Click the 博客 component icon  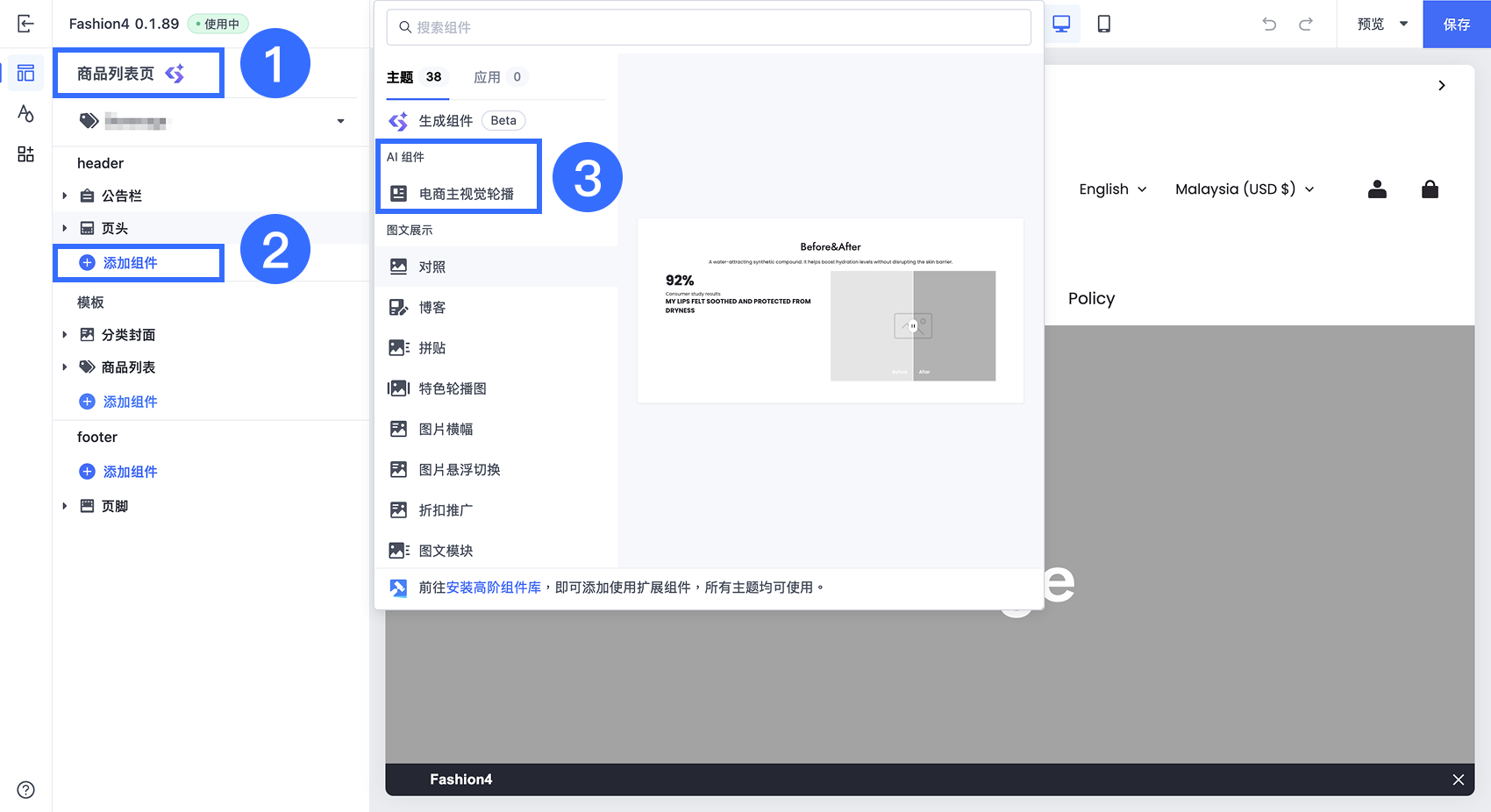tap(398, 308)
